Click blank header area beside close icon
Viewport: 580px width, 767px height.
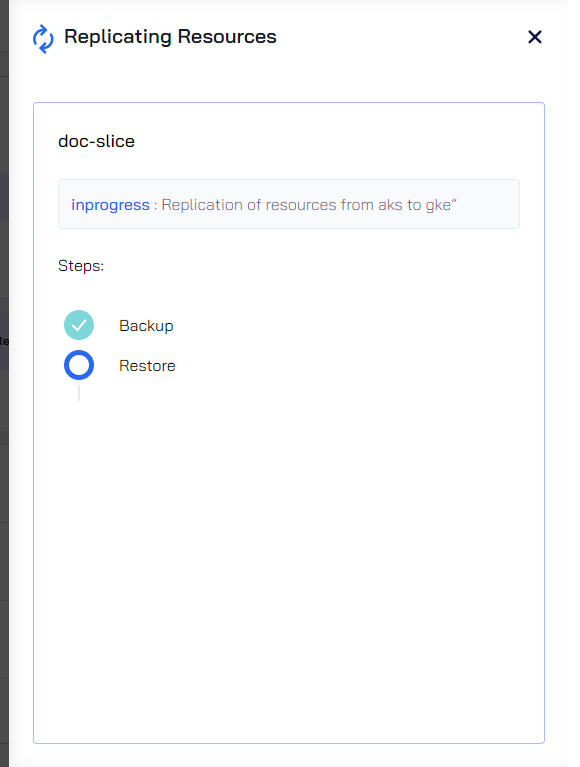tap(401, 37)
